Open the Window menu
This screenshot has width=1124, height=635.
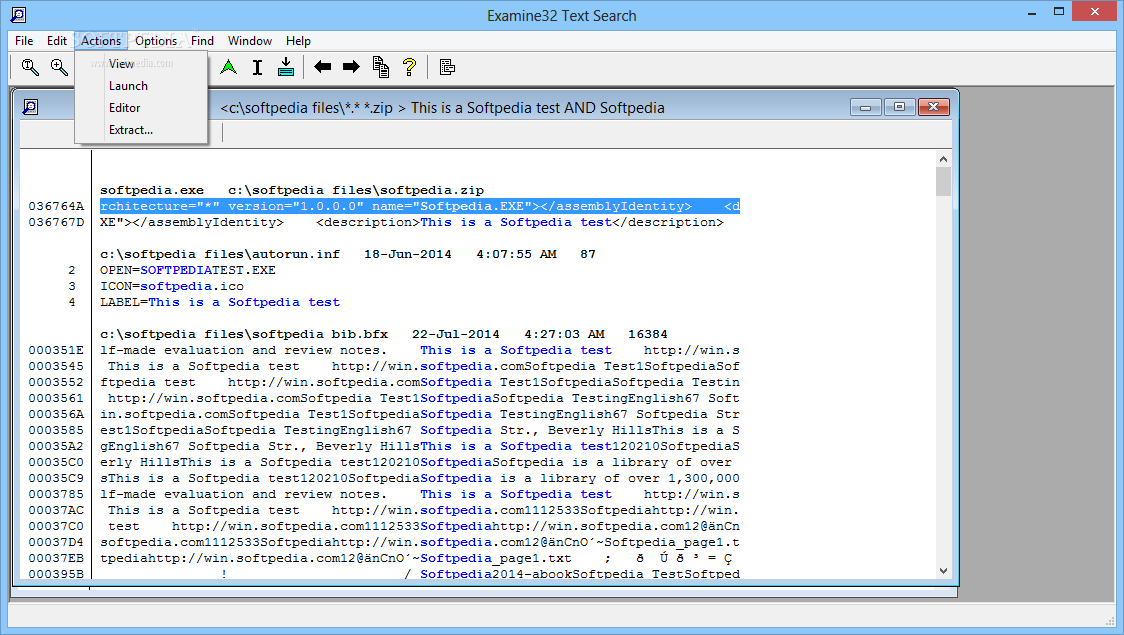point(249,41)
